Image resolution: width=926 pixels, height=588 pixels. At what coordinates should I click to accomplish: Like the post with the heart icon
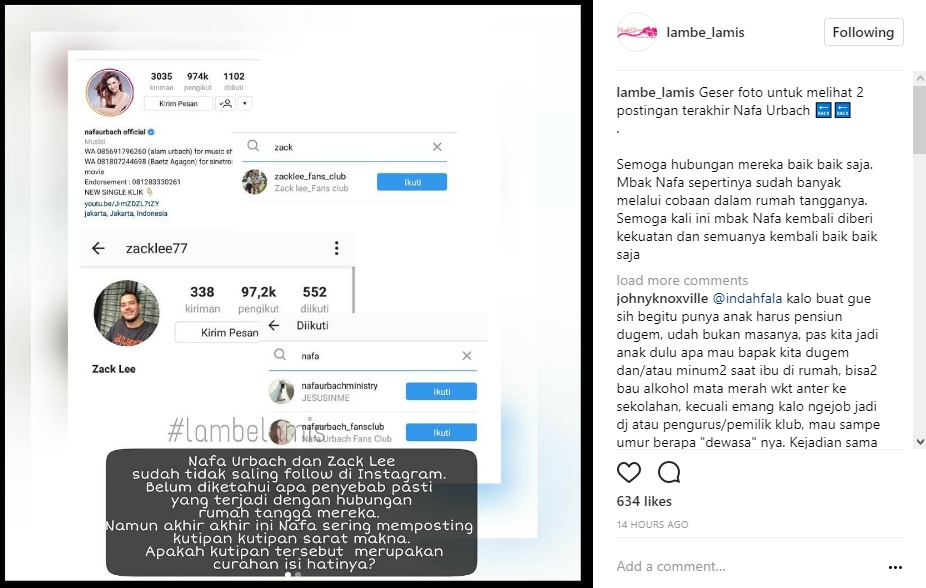[x=628, y=472]
